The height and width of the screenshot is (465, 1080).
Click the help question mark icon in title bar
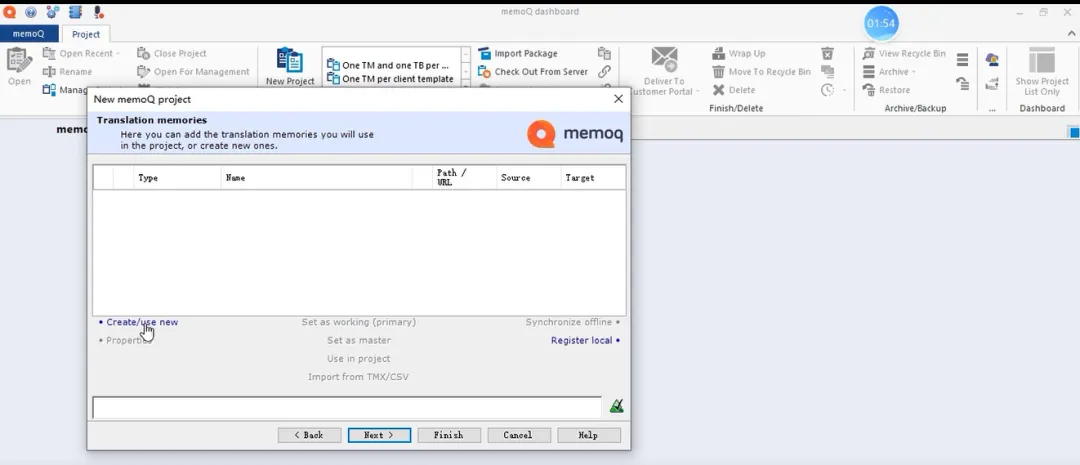31,13
